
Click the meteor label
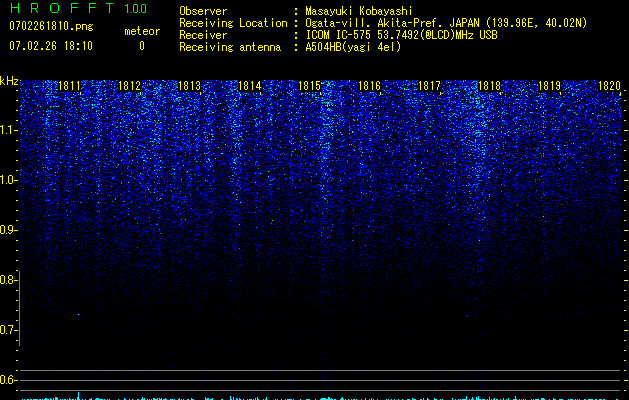(142, 31)
